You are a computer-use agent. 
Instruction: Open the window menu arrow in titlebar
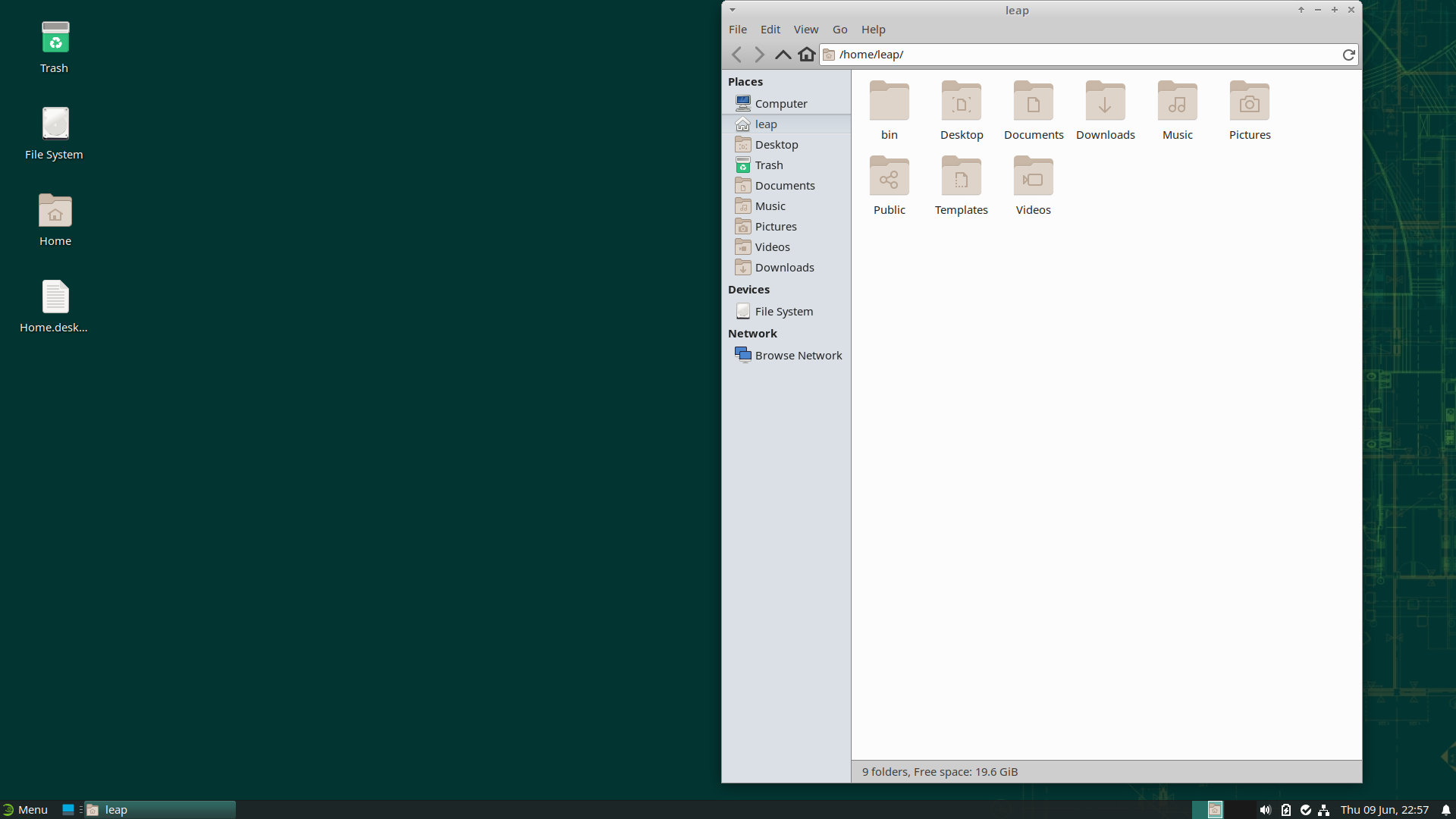point(733,10)
